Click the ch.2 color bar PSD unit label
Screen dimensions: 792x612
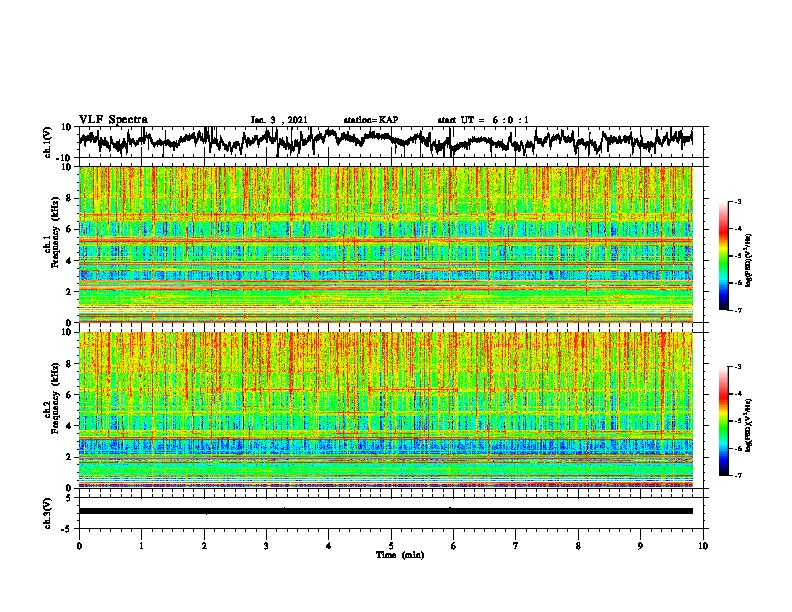click(748, 423)
